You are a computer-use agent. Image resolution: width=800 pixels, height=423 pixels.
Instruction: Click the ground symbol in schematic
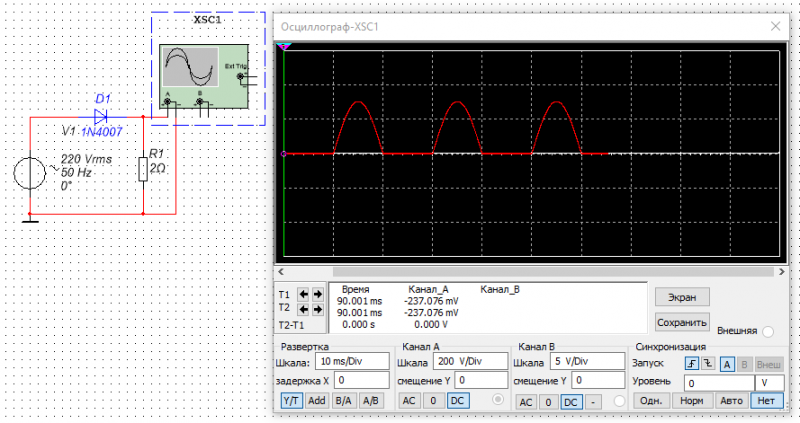point(30,219)
